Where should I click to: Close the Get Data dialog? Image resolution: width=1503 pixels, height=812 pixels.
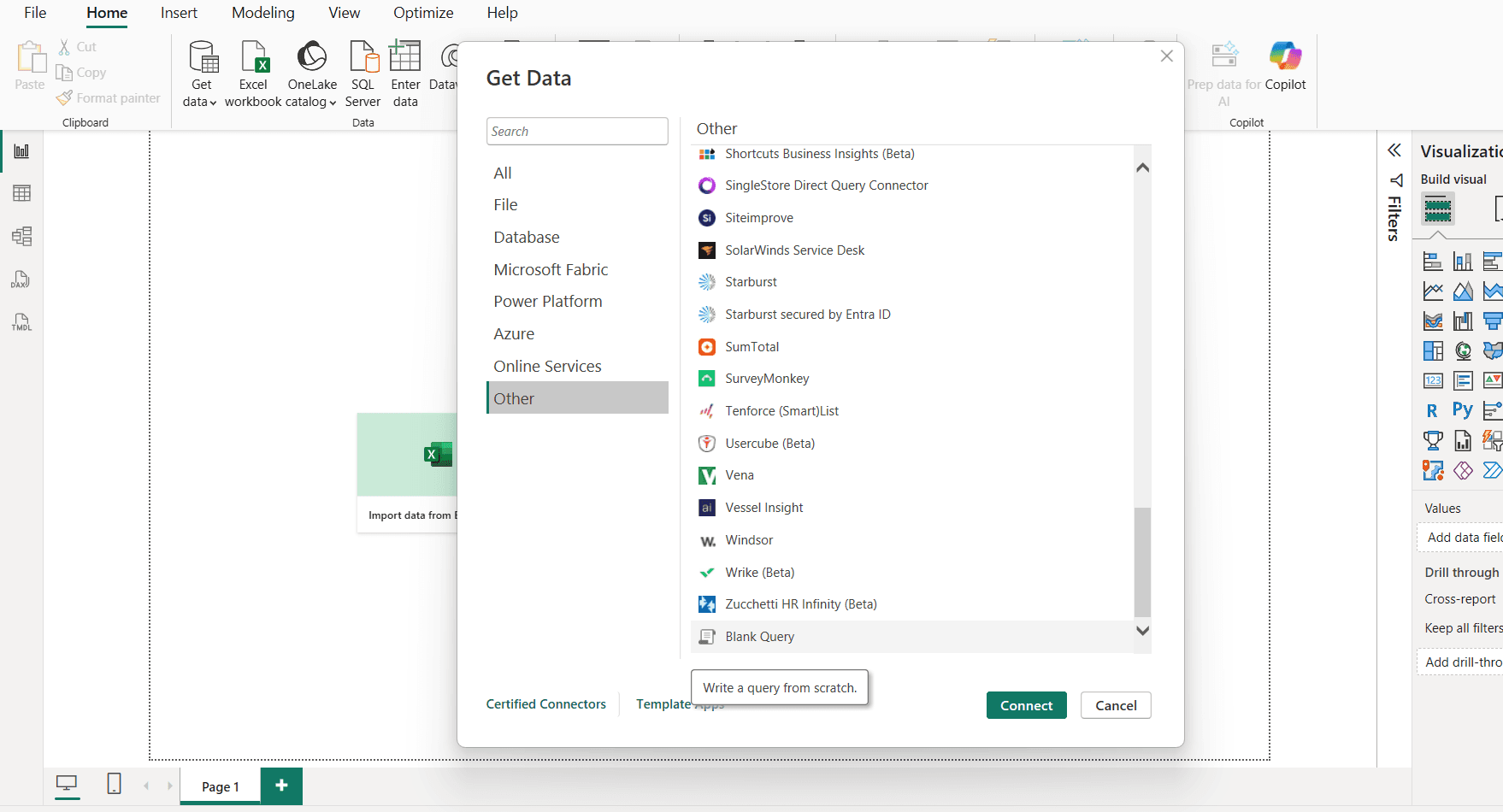coord(1166,56)
